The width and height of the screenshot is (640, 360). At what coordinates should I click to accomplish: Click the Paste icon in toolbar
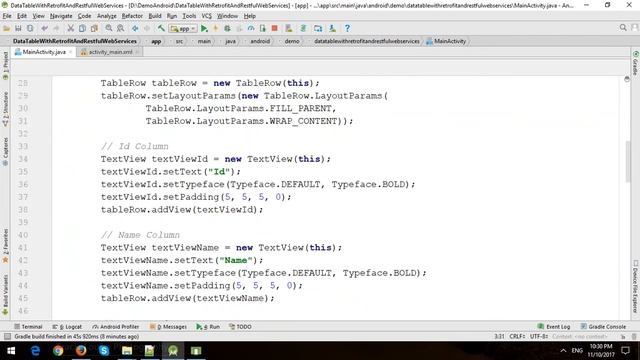click(94, 29)
